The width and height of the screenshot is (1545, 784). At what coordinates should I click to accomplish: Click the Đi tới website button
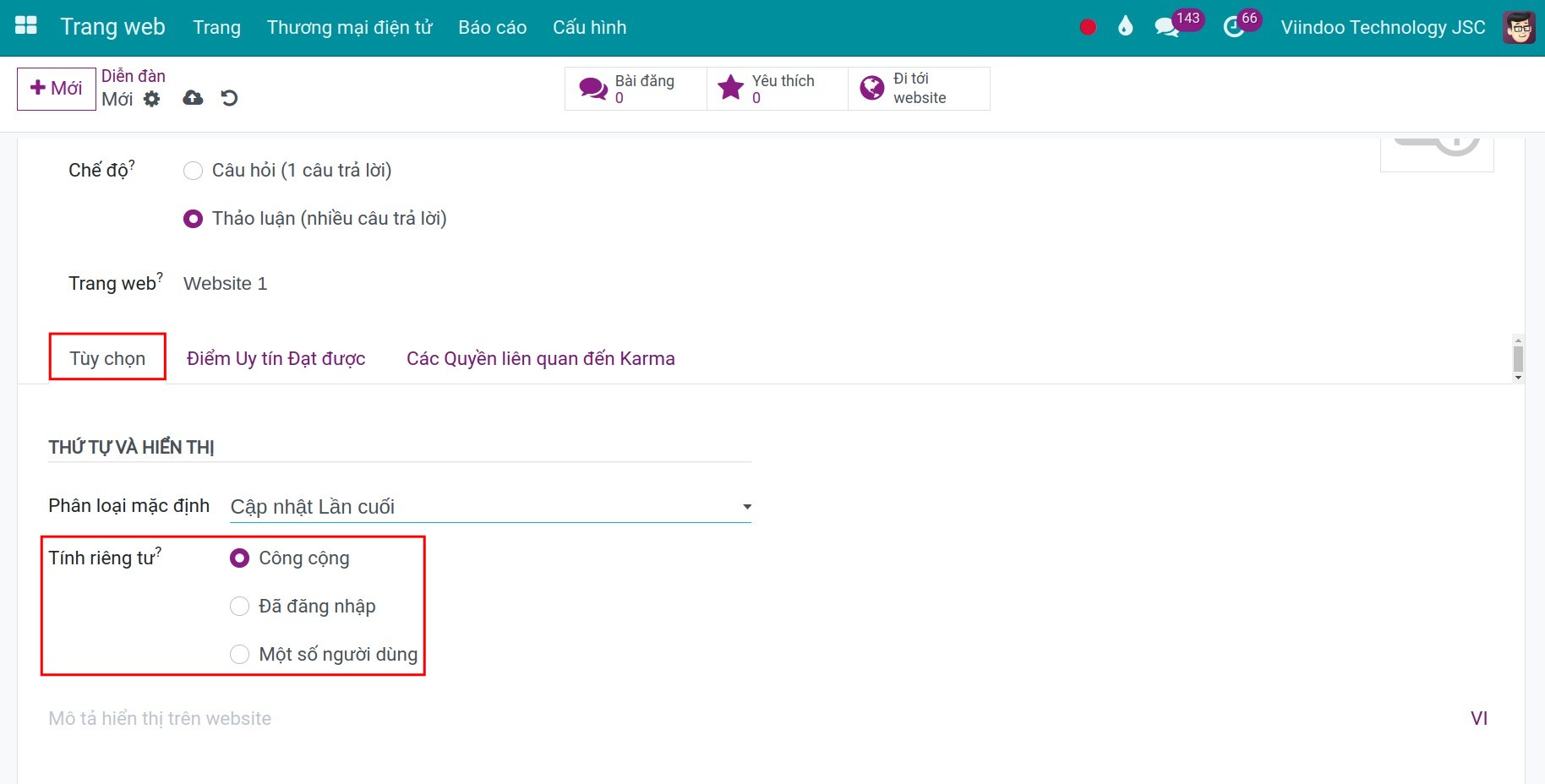pos(919,89)
